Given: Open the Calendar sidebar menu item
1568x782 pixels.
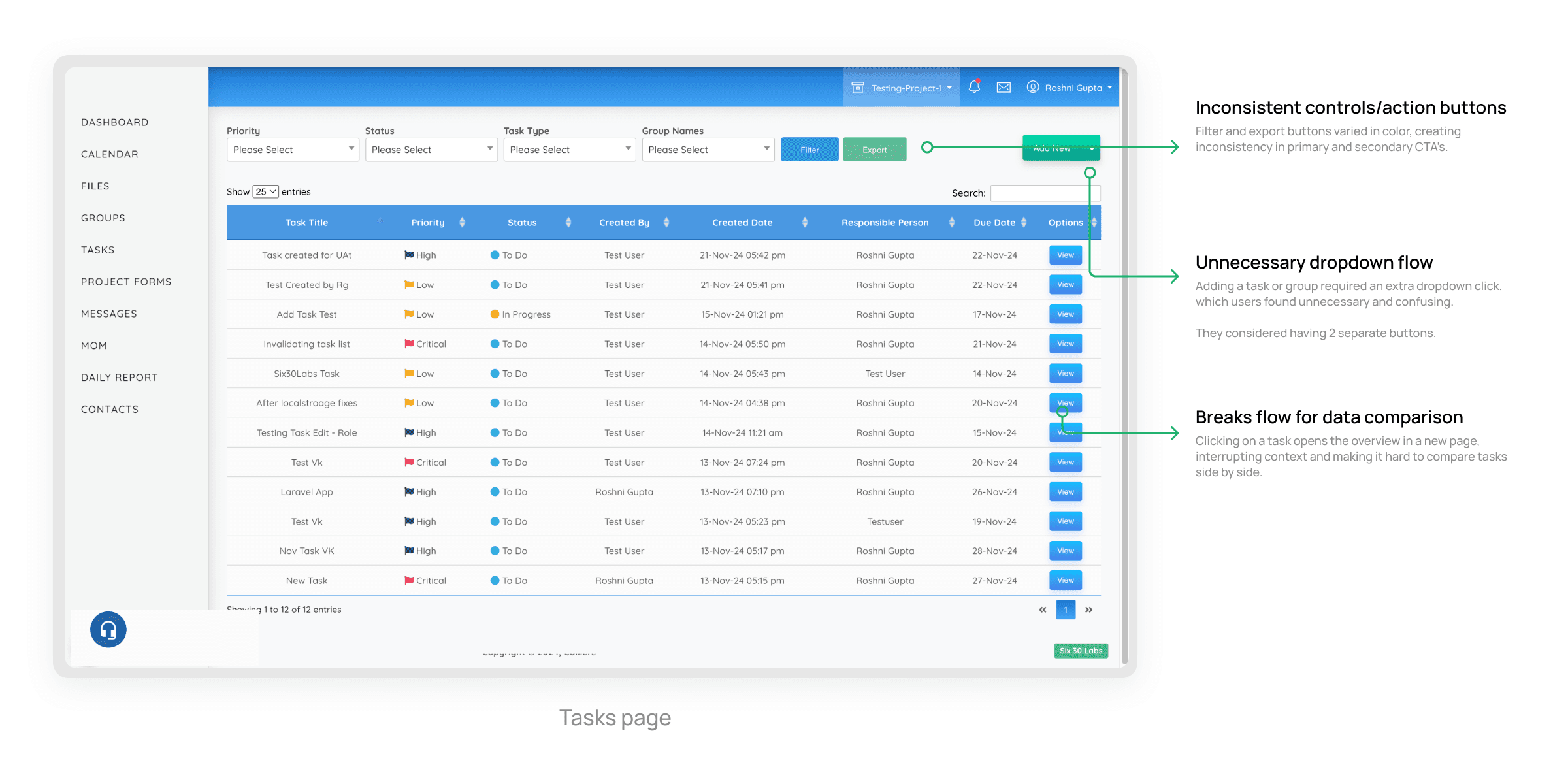Looking at the screenshot, I should point(110,154).
